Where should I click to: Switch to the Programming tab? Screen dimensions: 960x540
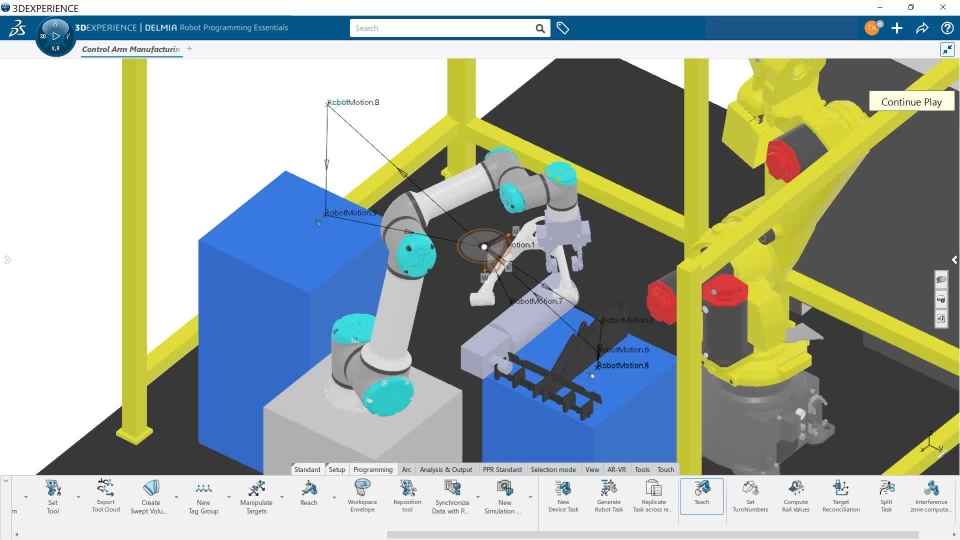tap(373, 470)
